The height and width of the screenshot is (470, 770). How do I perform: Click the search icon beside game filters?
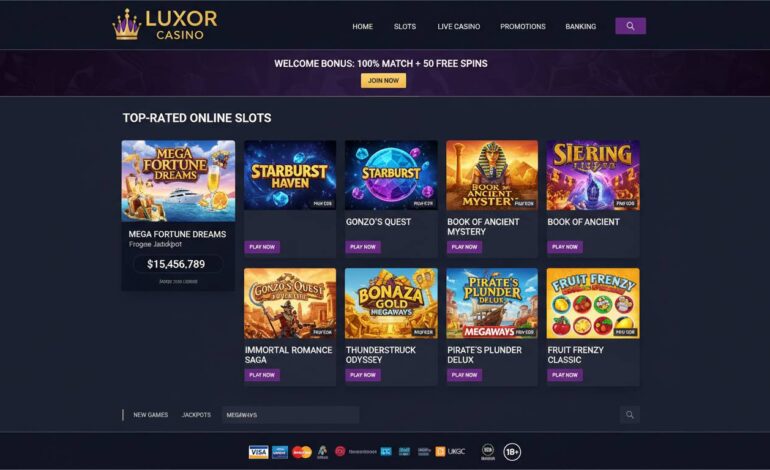pyautogui.click(x=630, y=415)
